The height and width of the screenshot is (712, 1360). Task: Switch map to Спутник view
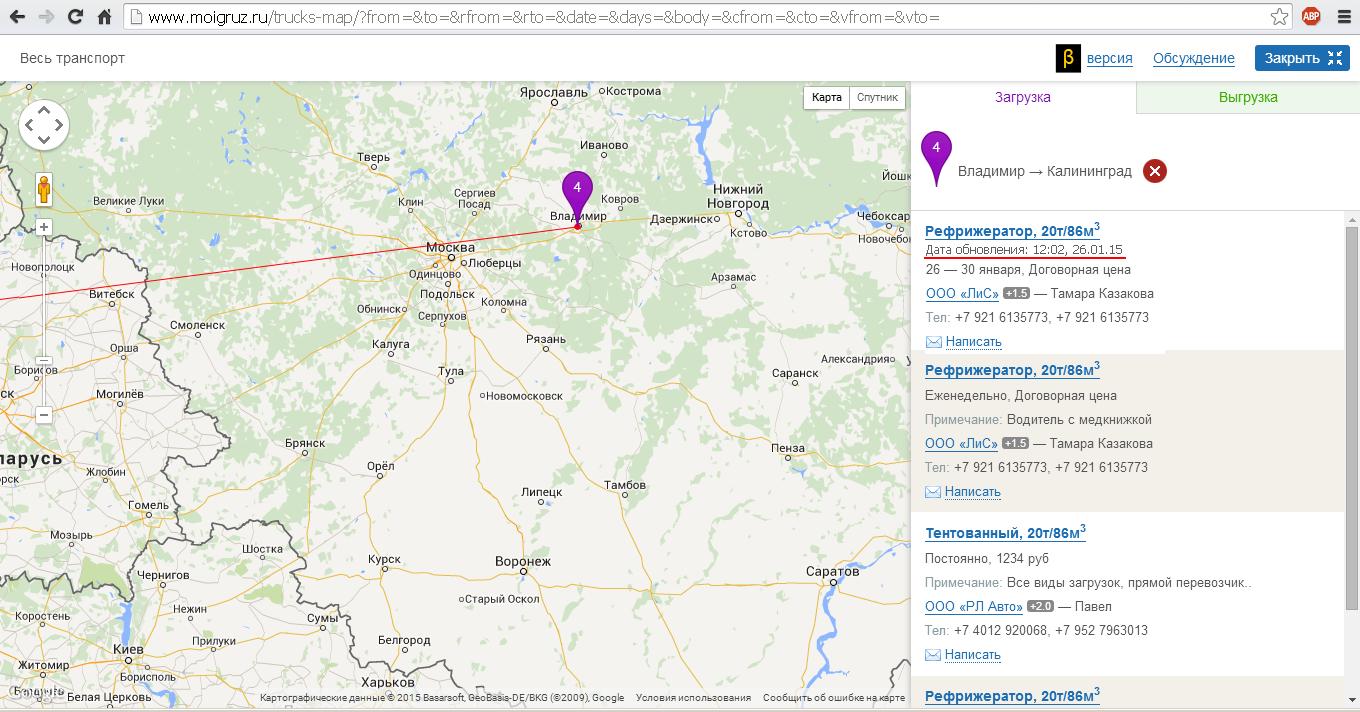tap(877, 97)
